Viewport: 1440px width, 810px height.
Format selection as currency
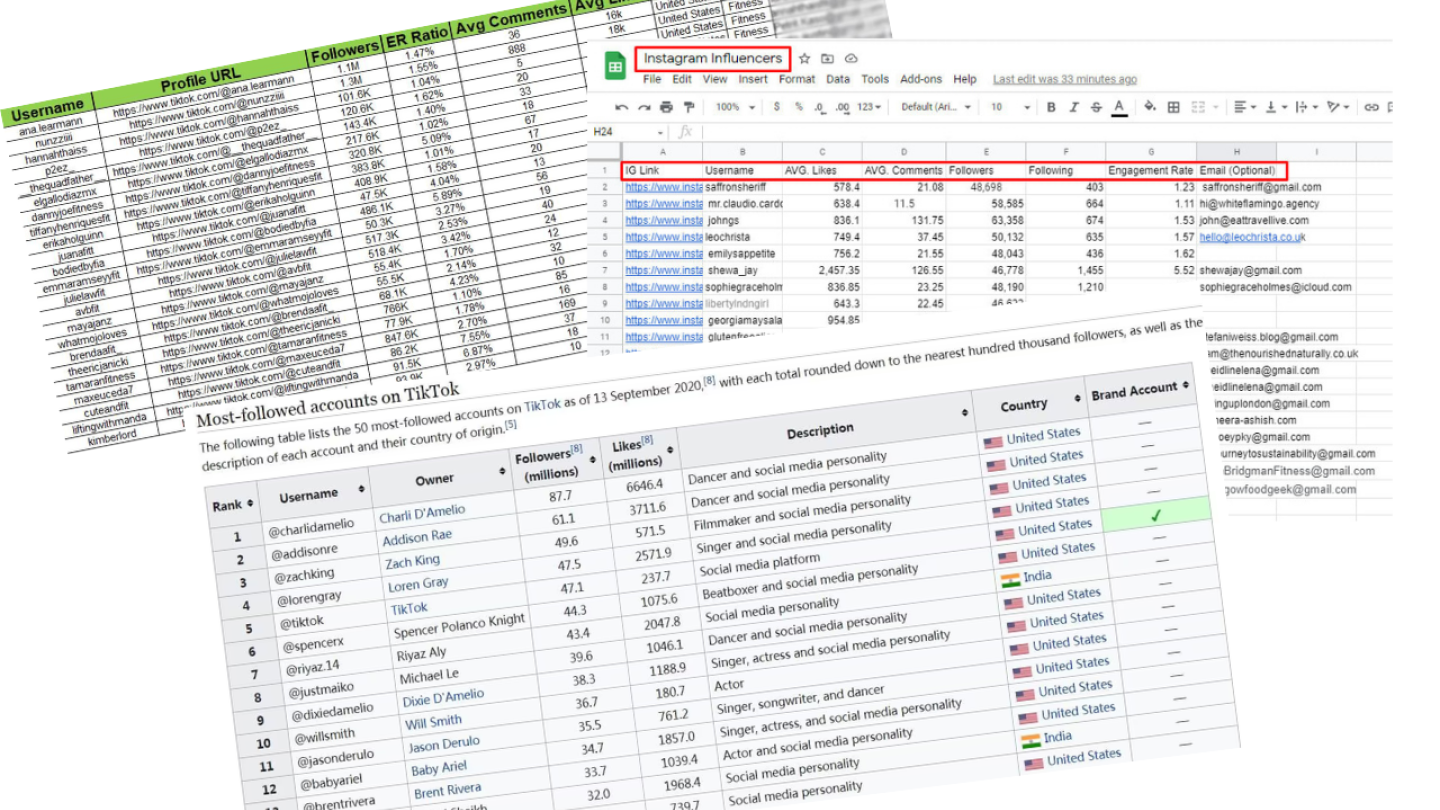(x=777, y=107)
